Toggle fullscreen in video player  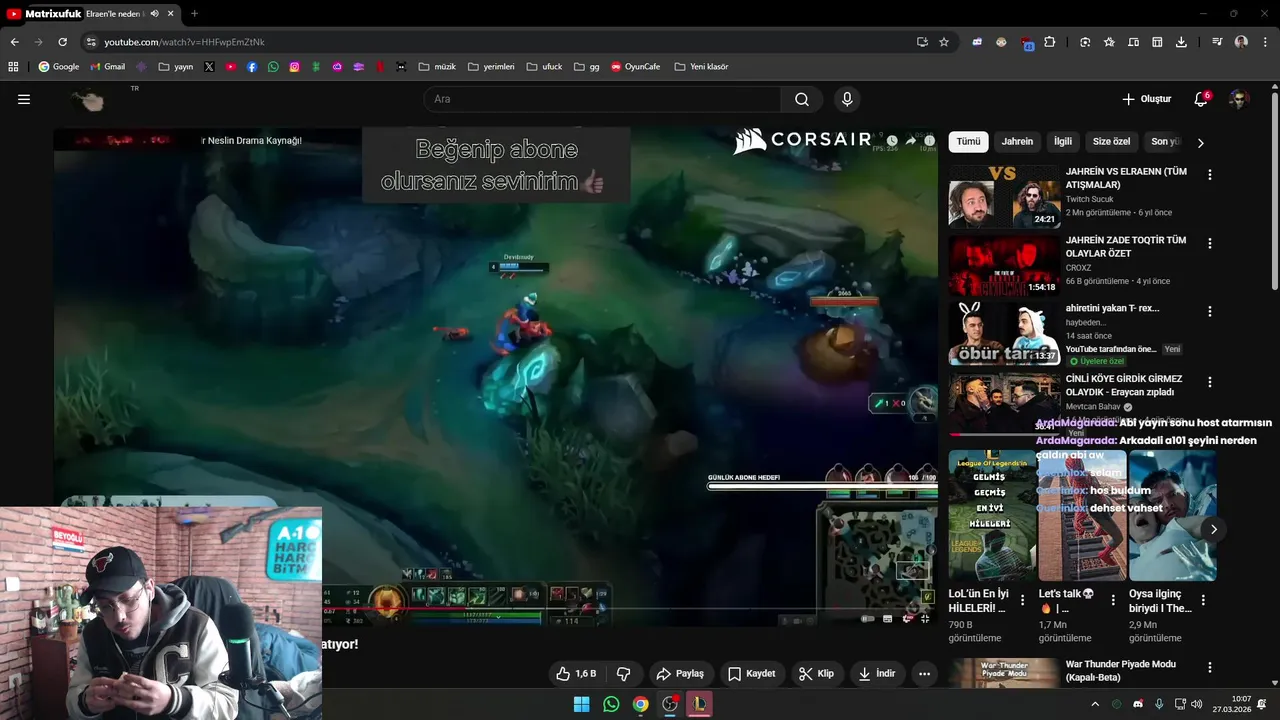[x=925, y=619]
